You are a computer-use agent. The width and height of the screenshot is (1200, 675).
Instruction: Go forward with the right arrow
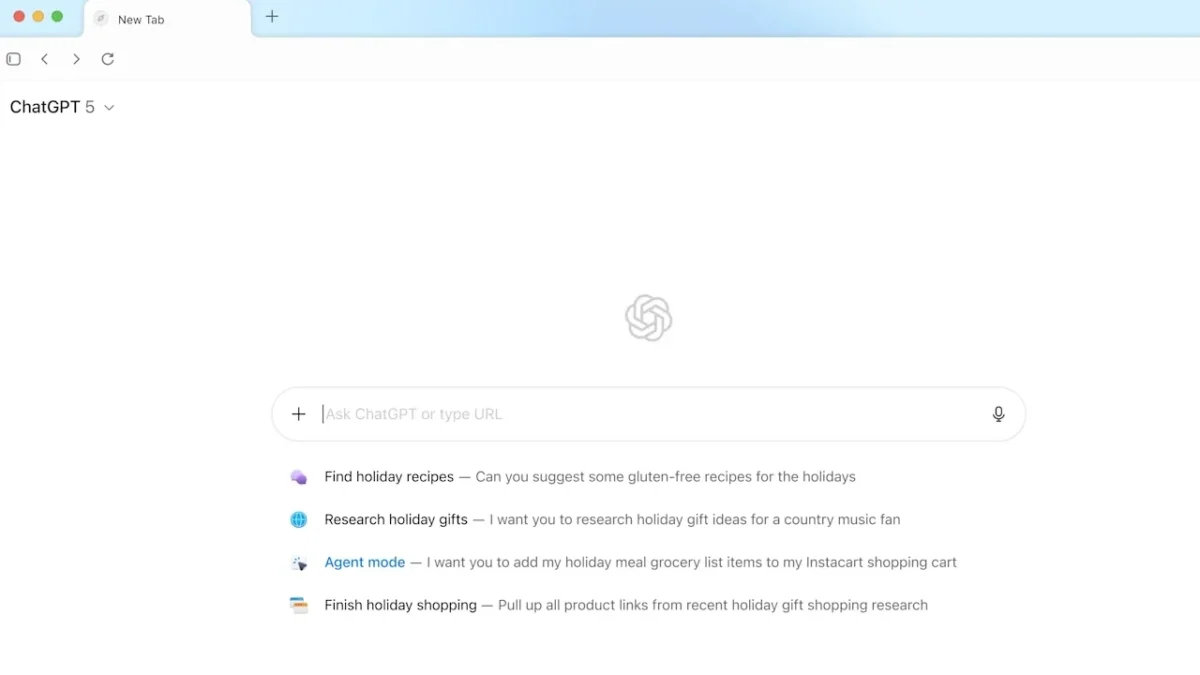tap(76, 59)
